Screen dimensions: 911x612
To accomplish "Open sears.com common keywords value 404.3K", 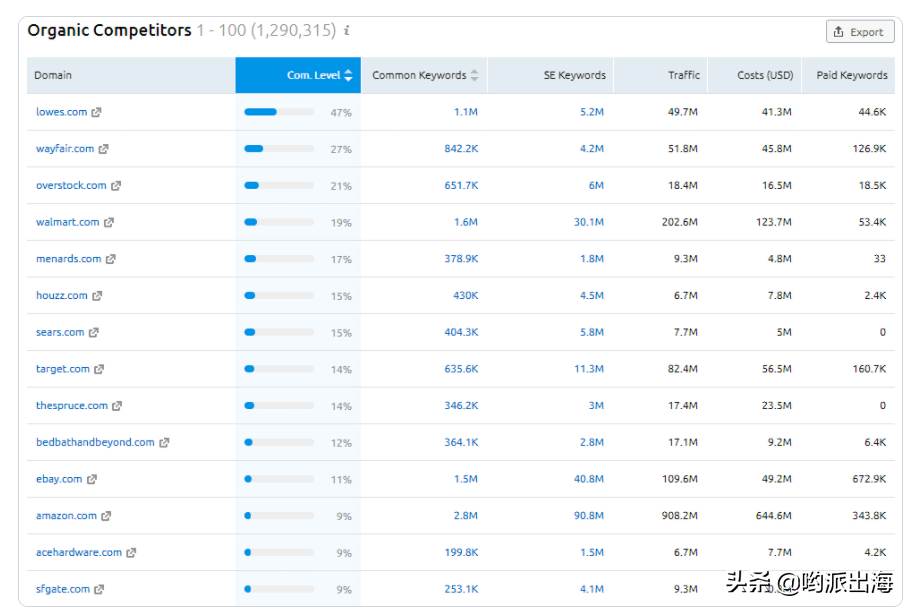I will click(x=461, y=332).
